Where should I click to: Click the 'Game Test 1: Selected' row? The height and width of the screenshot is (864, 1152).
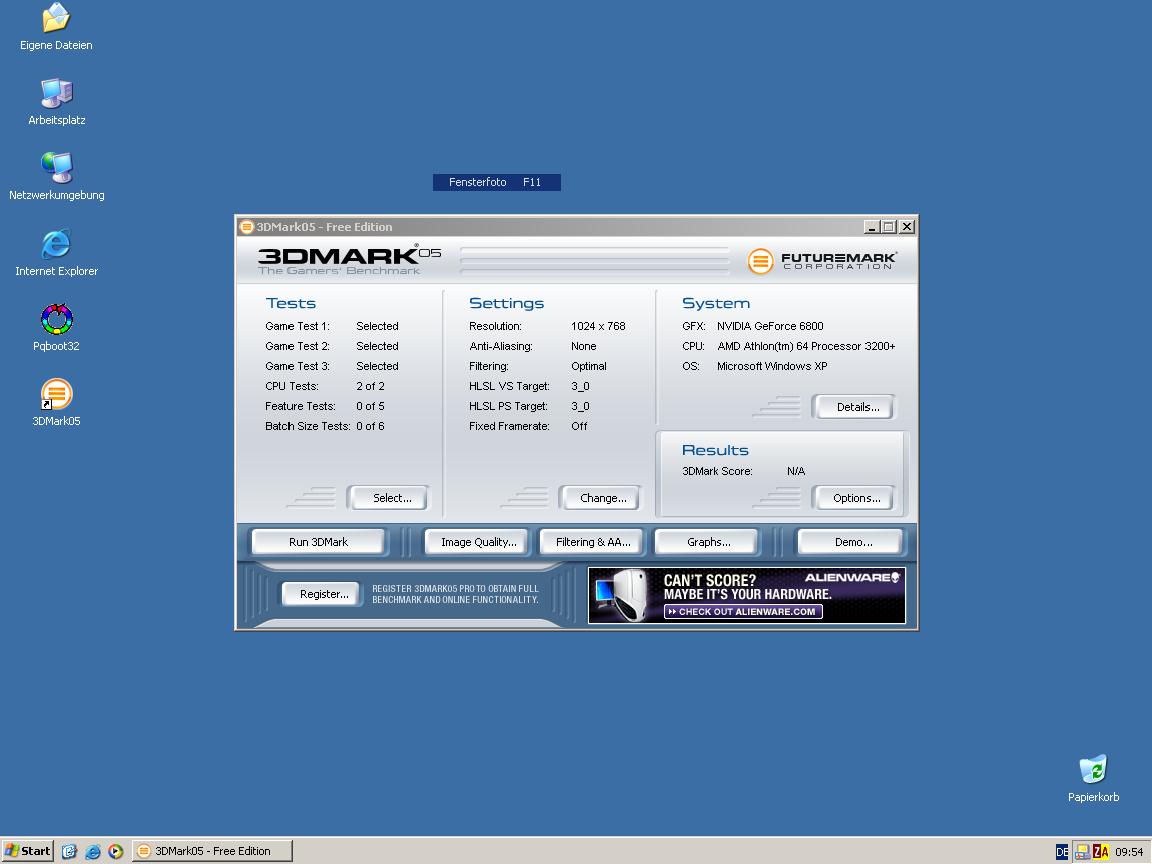pyautogui.click(x=332, y=325)
